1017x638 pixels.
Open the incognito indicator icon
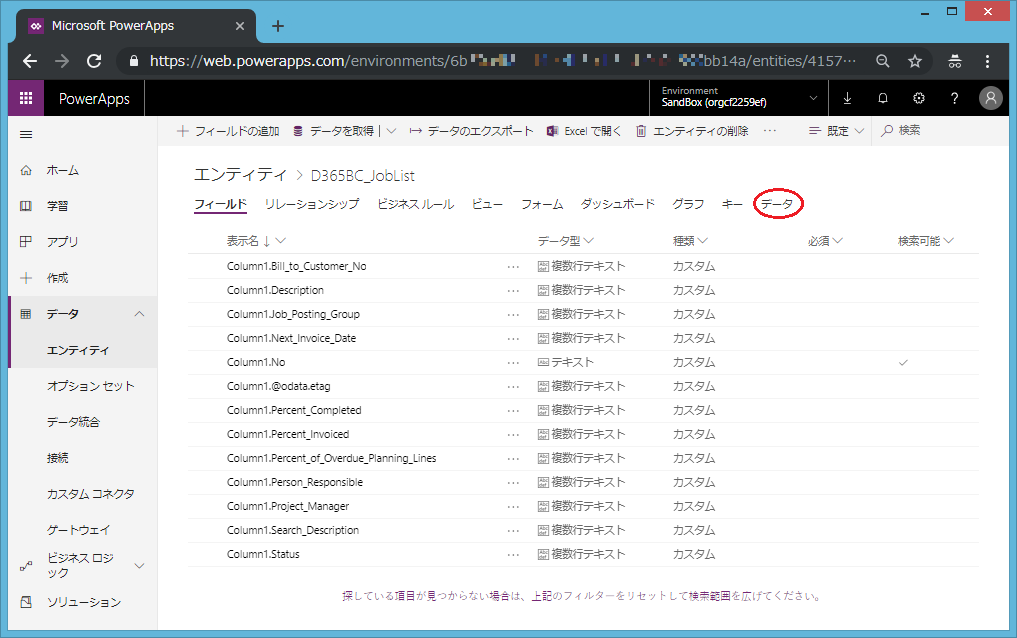[955, 61]
